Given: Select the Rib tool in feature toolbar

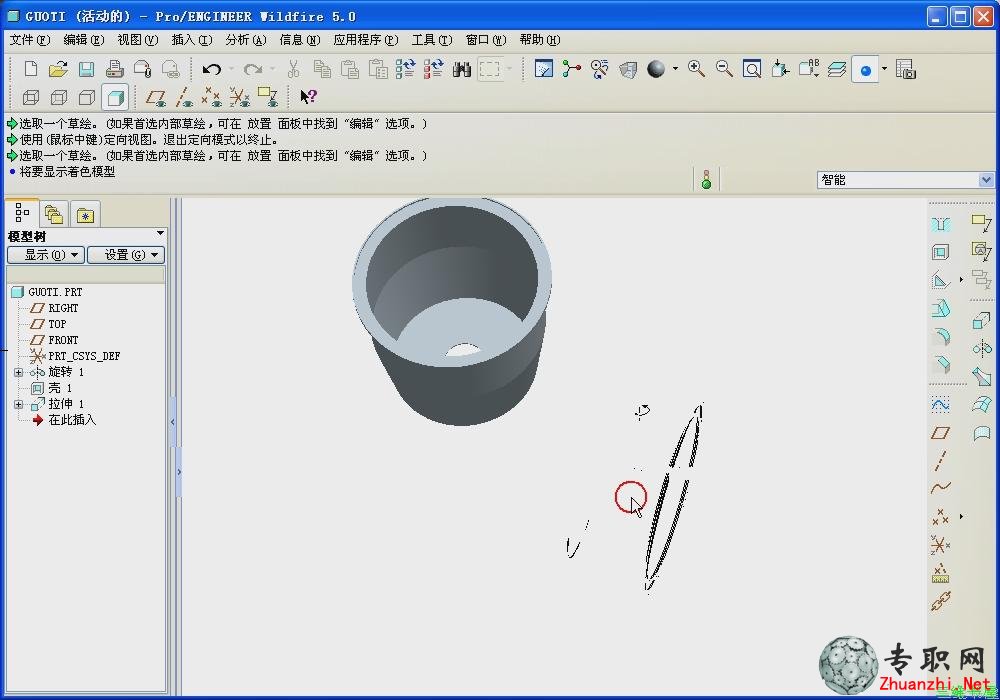Looking at the screenshot, I should coord(941,280).
